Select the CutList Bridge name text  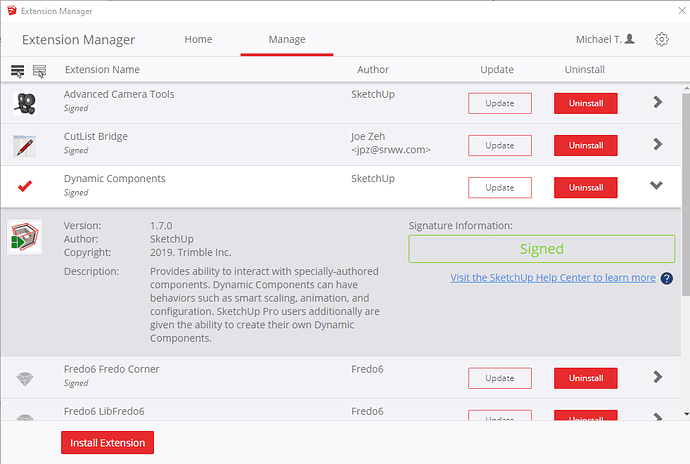[x=95, y=136]
